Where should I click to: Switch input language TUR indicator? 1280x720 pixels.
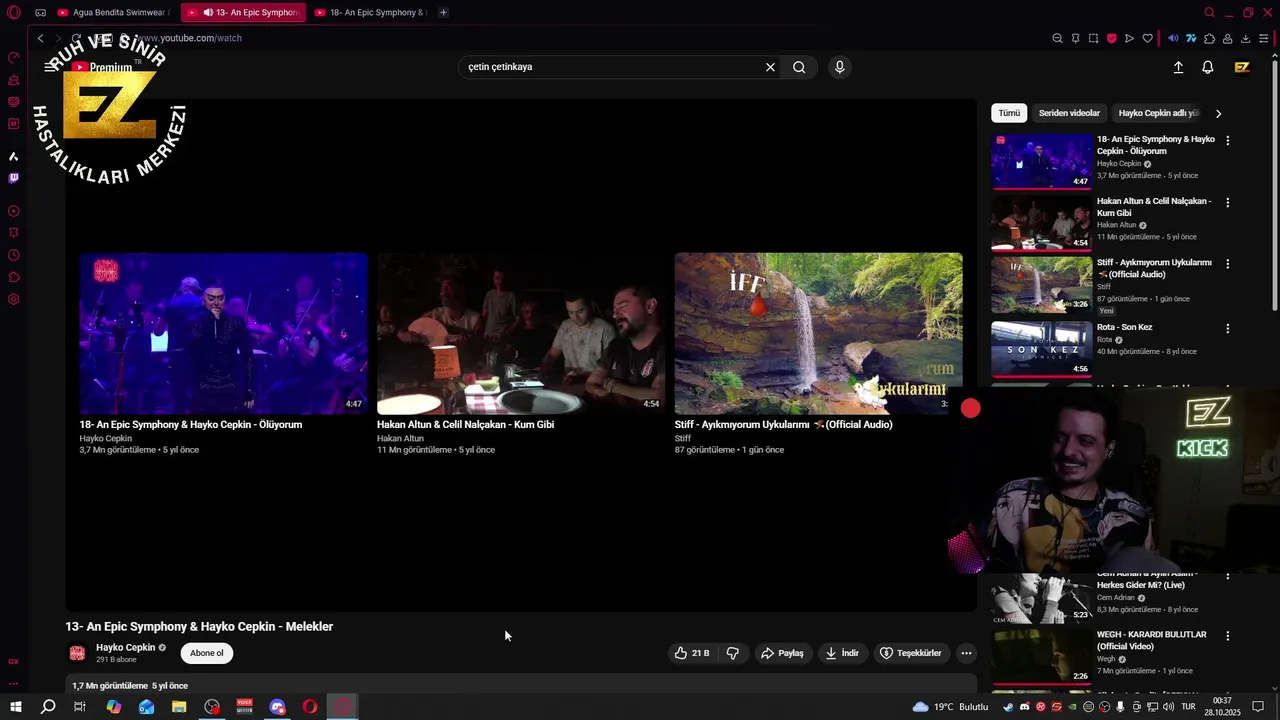tap(1188, 707)
